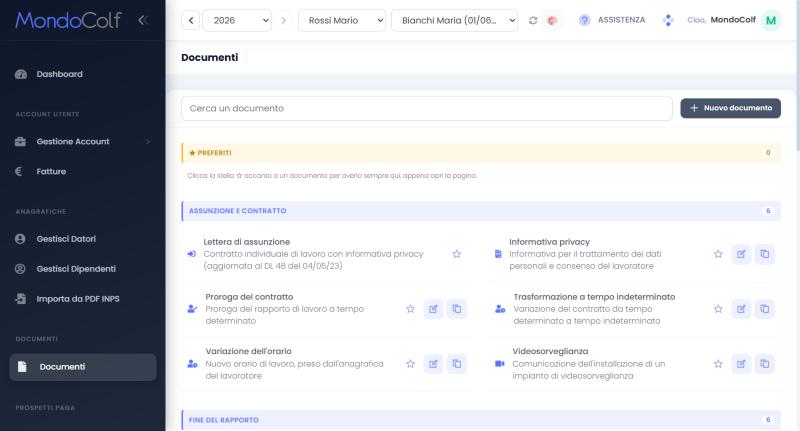Edit Proroga del contratto icon

(433, 309)
